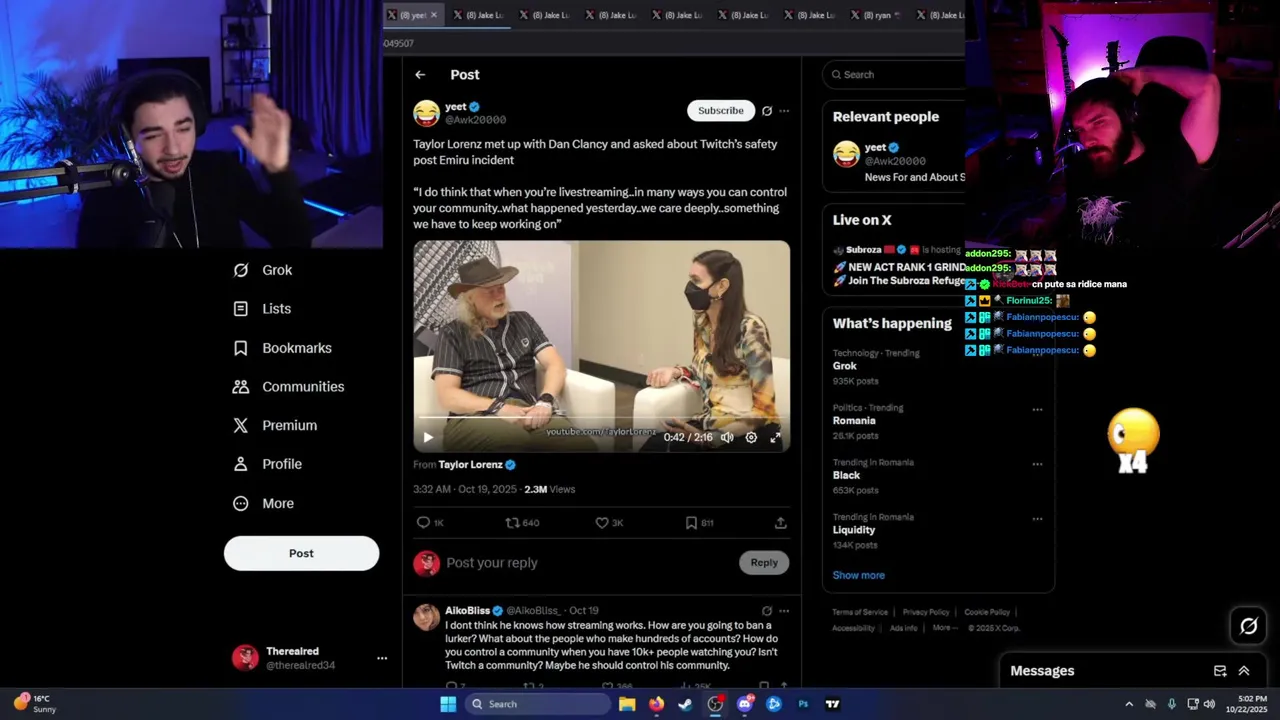Open the More sidebar menu

(x=263, y=503)
